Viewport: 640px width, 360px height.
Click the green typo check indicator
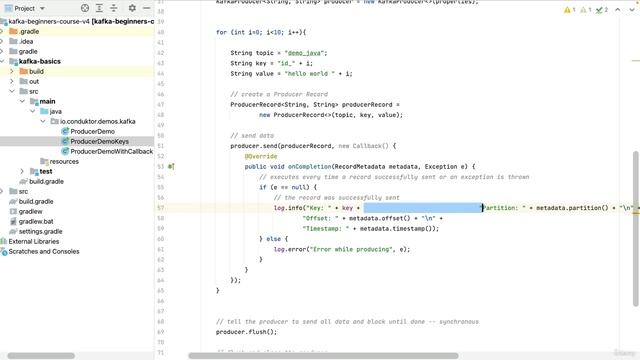[602, 10]
